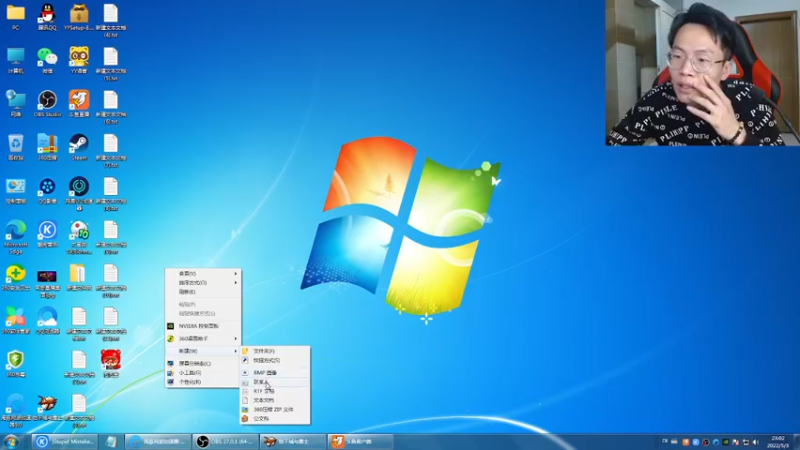Expand the 新建(W) submenu entry
Viewport: 800px width, 450px height.
(203, 351)
